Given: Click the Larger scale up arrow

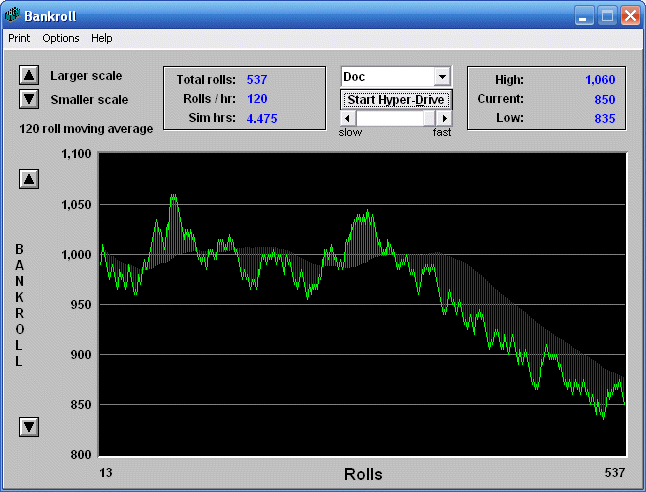Looking at the screenshot, I should tap(30, 76).
